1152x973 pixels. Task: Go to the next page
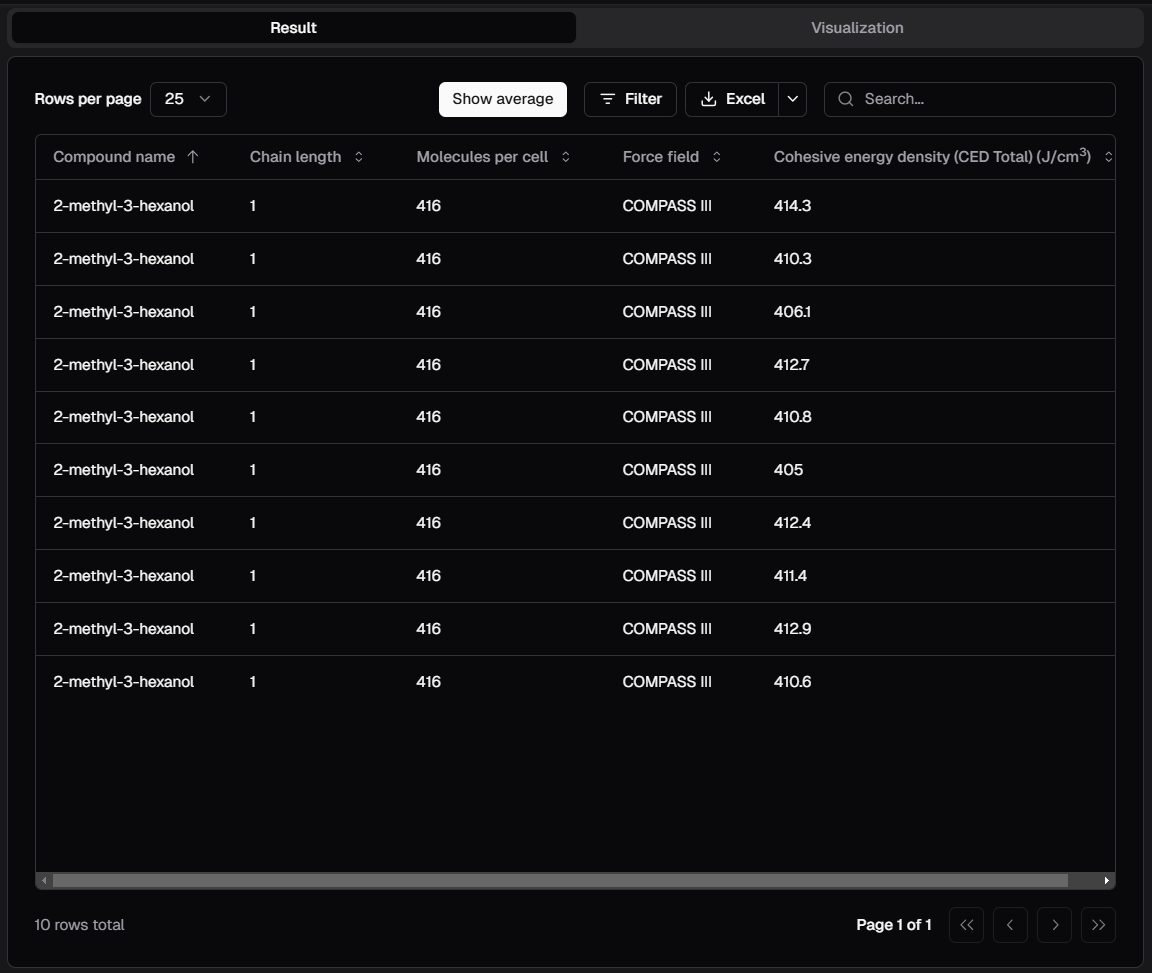point(1054,925)
